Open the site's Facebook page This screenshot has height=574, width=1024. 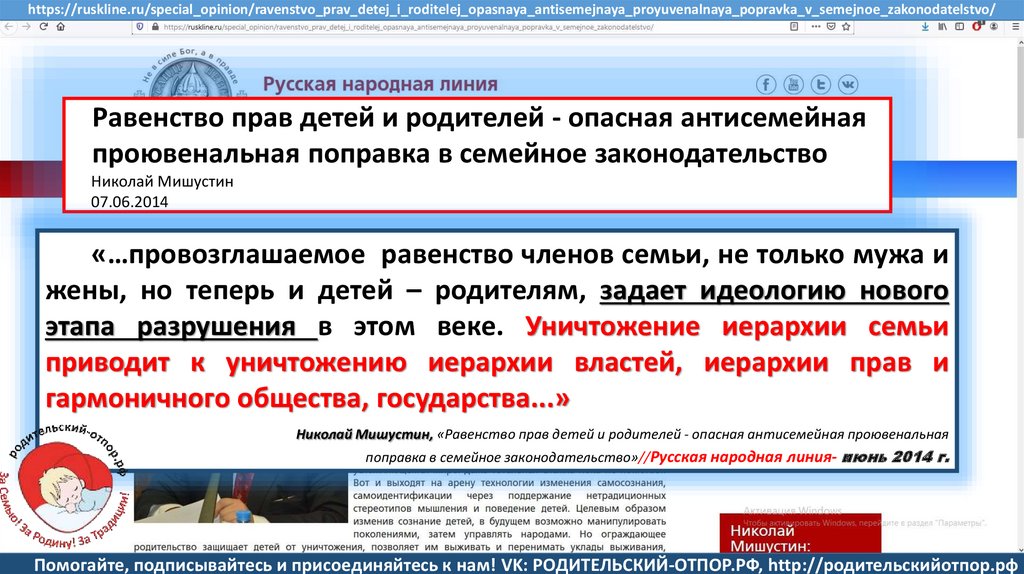point(766,84)
